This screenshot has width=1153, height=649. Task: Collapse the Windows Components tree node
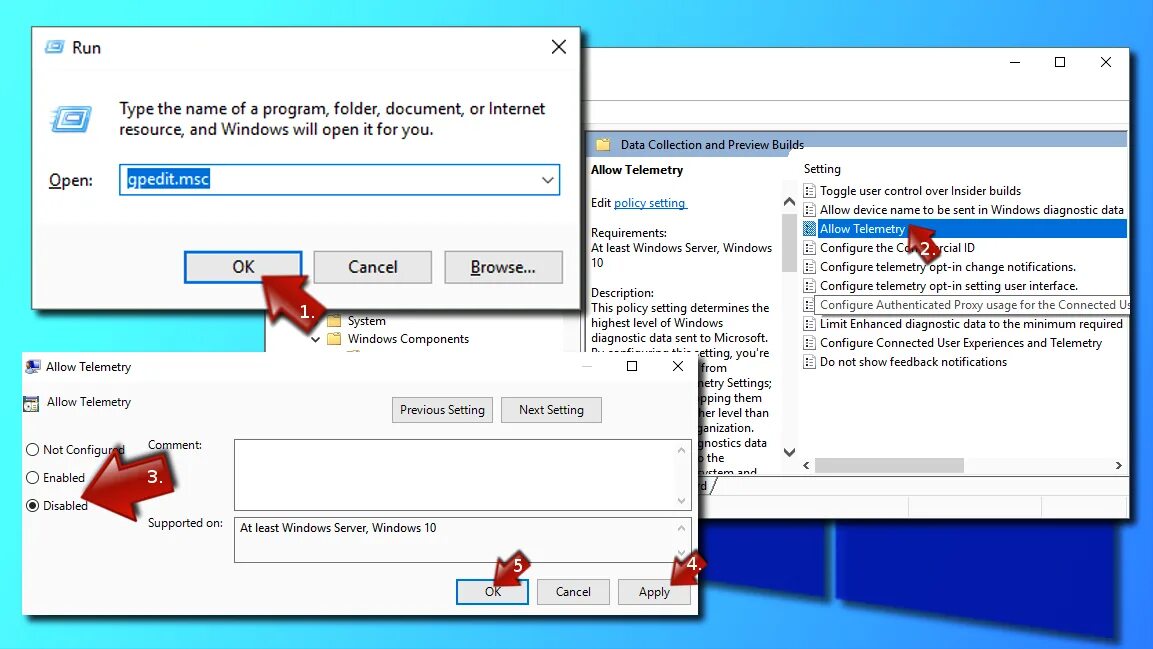(315, 340)
